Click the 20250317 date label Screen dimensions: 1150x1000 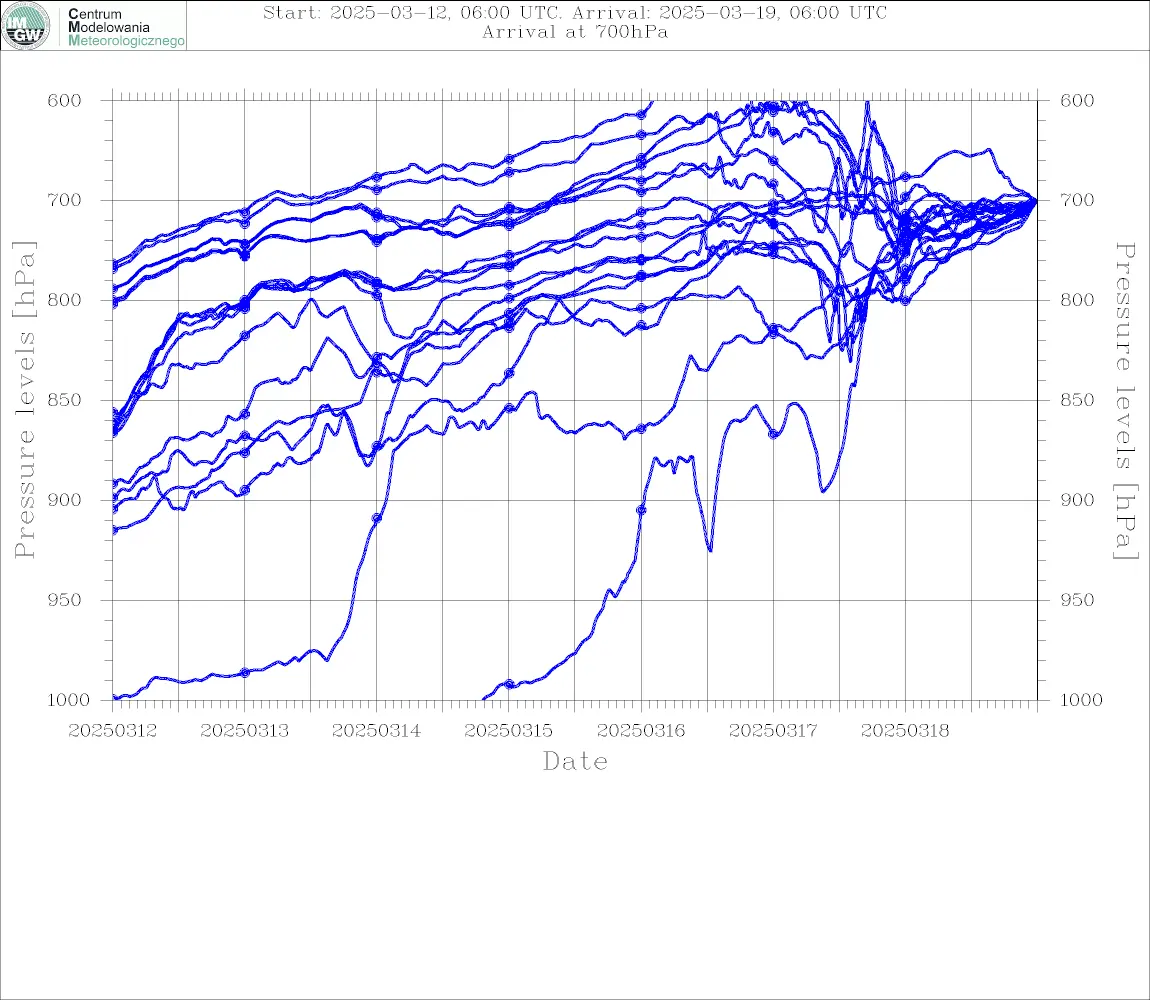pos(773,731)
